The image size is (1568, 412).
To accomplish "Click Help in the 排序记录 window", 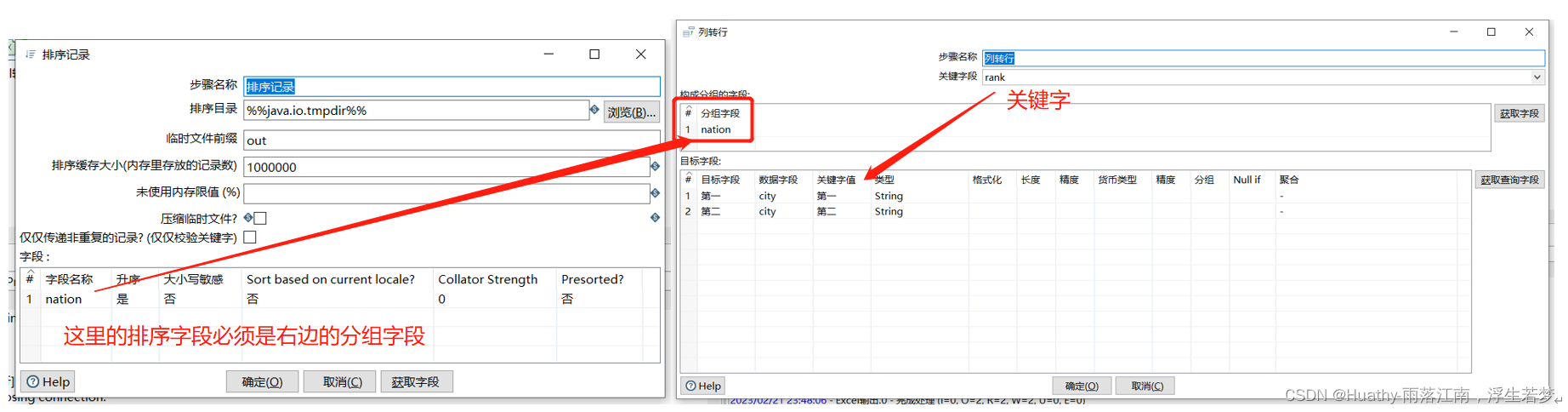I will (x=48, y=381).
